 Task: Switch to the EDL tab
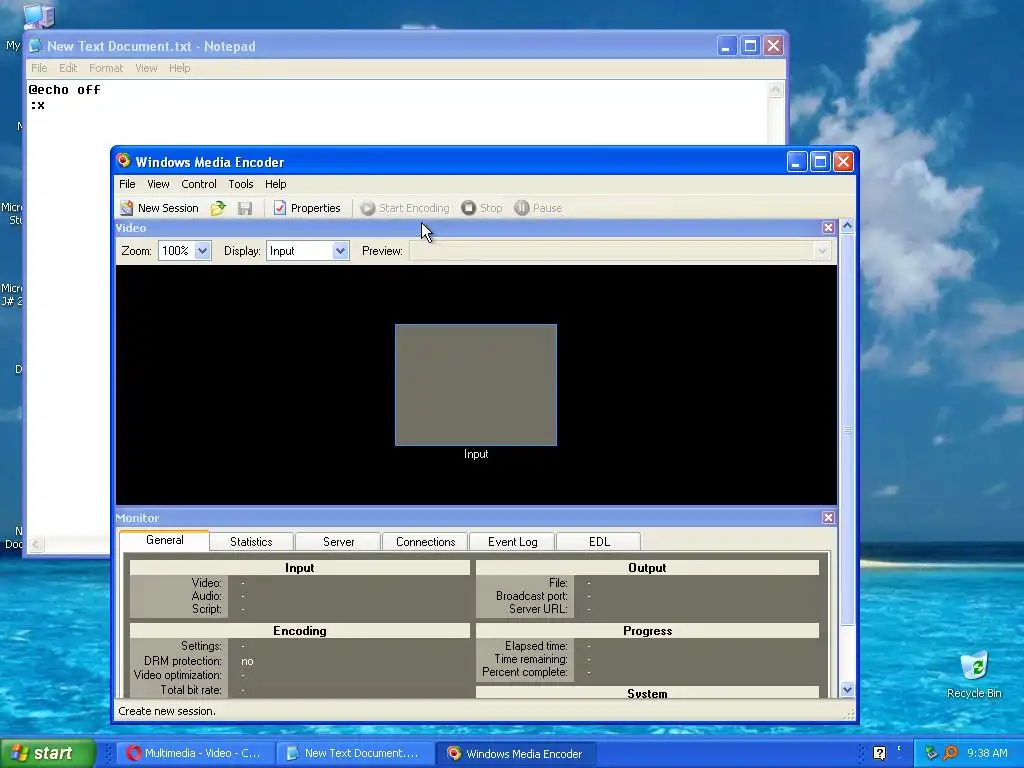point(599,542)
